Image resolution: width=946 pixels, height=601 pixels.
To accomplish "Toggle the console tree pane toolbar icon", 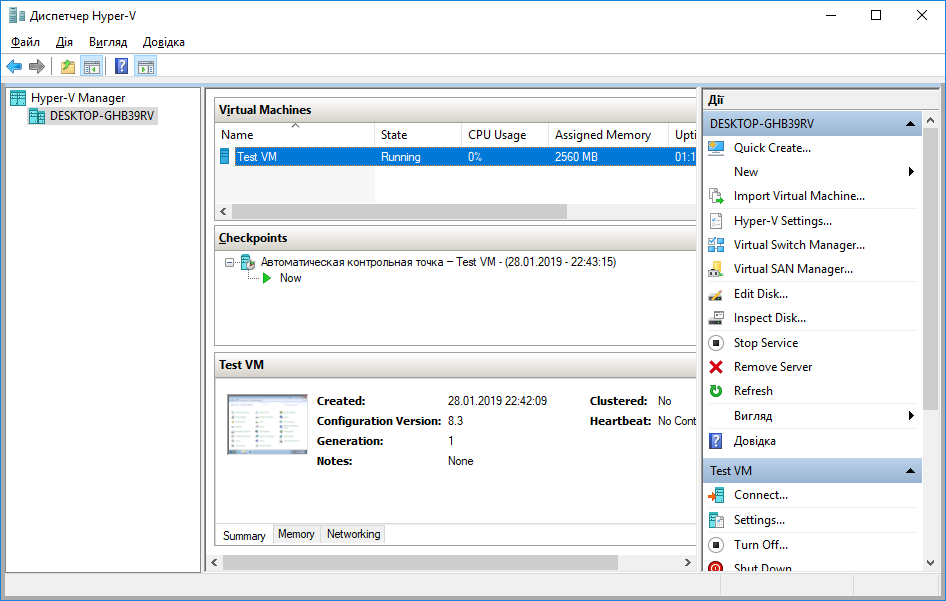I will [92, 66].
